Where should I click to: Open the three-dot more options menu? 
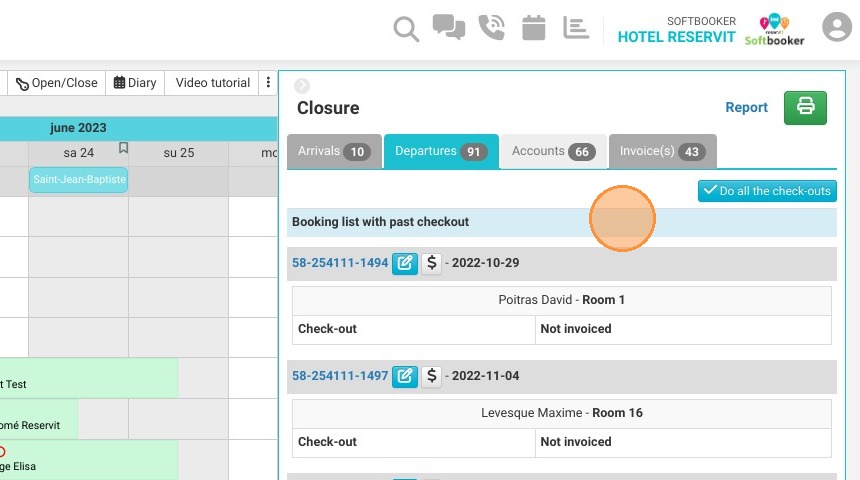pos(268,82)
